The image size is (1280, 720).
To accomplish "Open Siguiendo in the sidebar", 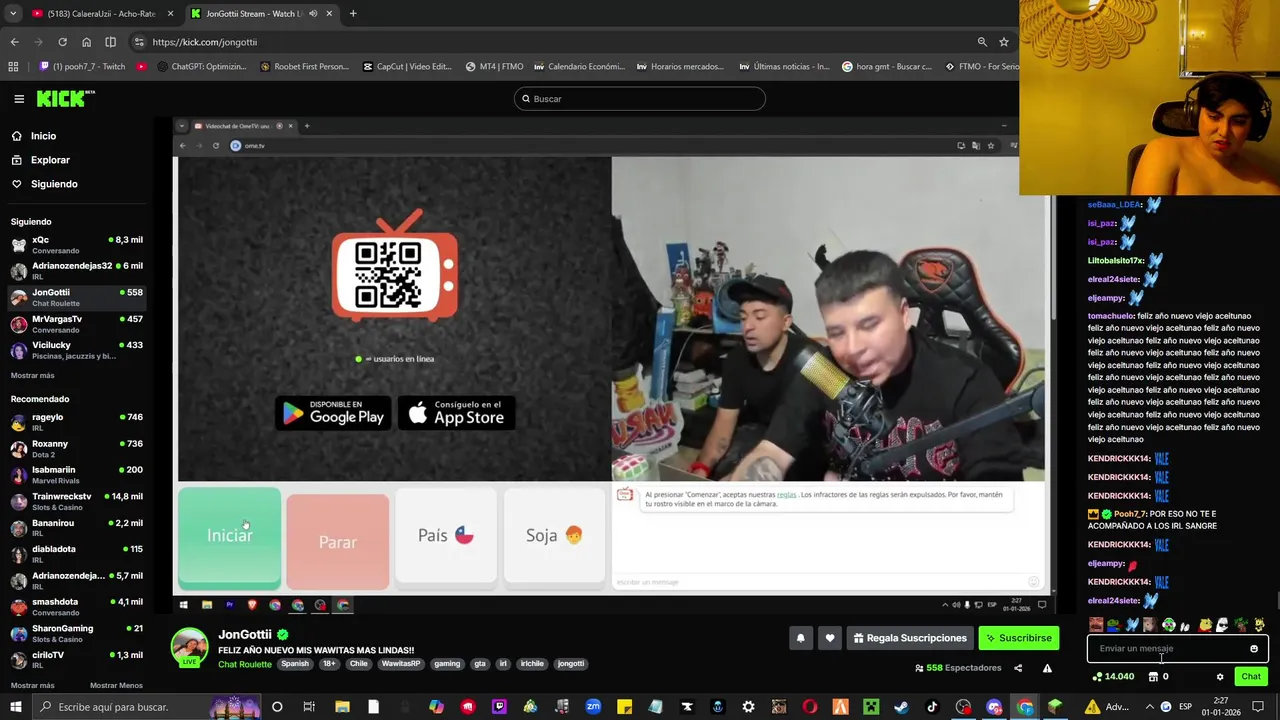I will pyautogui.click(x=54, y=184).
